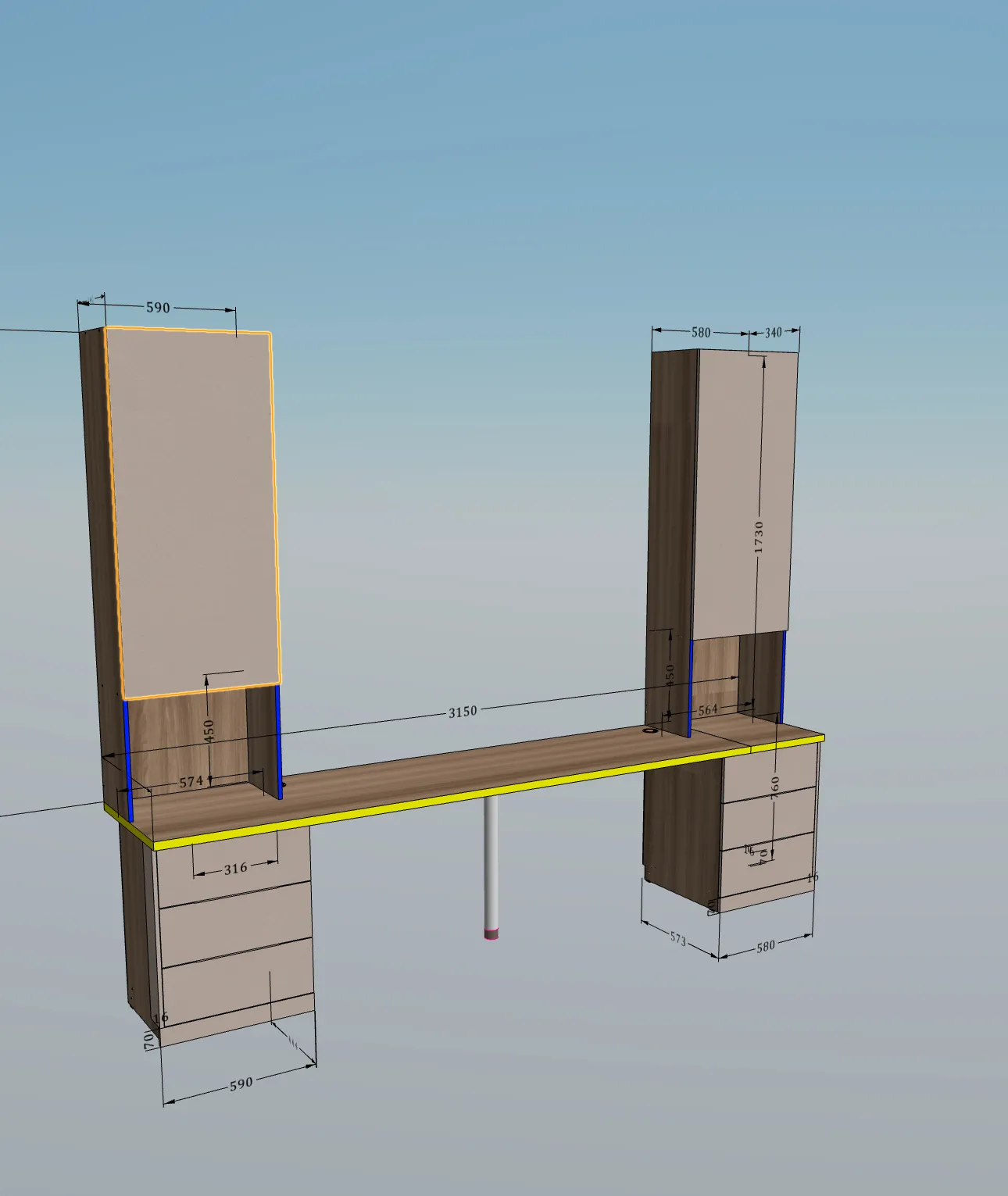This screenshot has height=1196, width=1008.
Task: Click the 3150 desktop length dimension
Action: click(462, 712)
